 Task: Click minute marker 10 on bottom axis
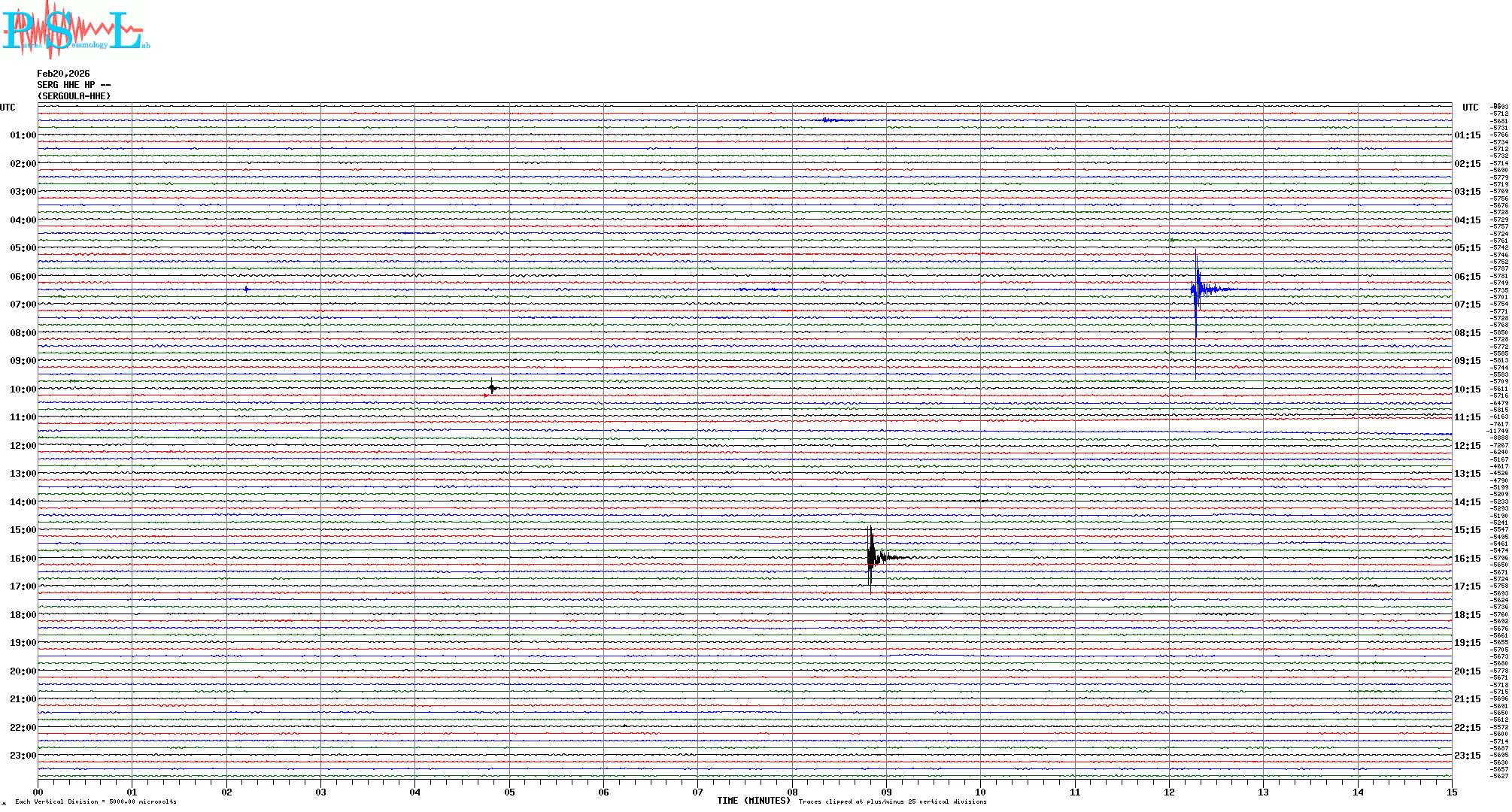pyautogui.click(x=980, y=792)
